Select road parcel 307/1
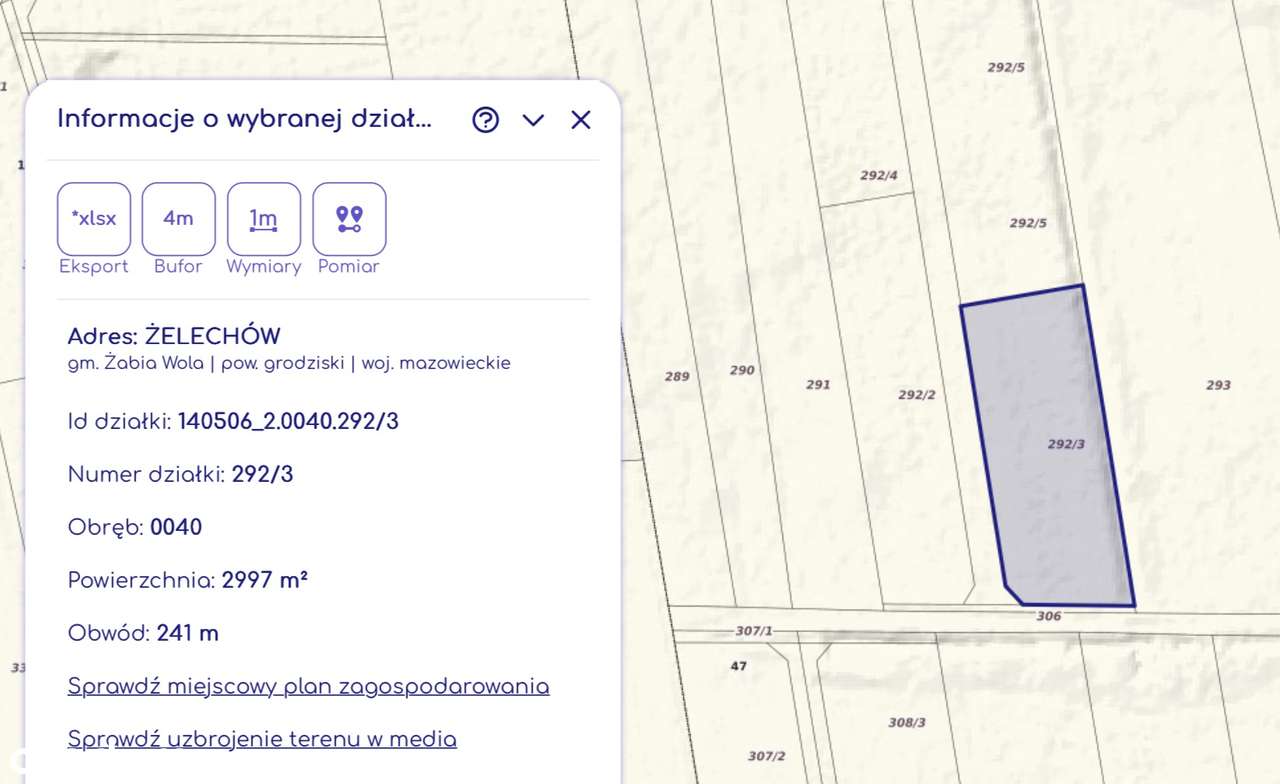The height and width of the screenshot is (784, 1280). [x=751, y=631]
